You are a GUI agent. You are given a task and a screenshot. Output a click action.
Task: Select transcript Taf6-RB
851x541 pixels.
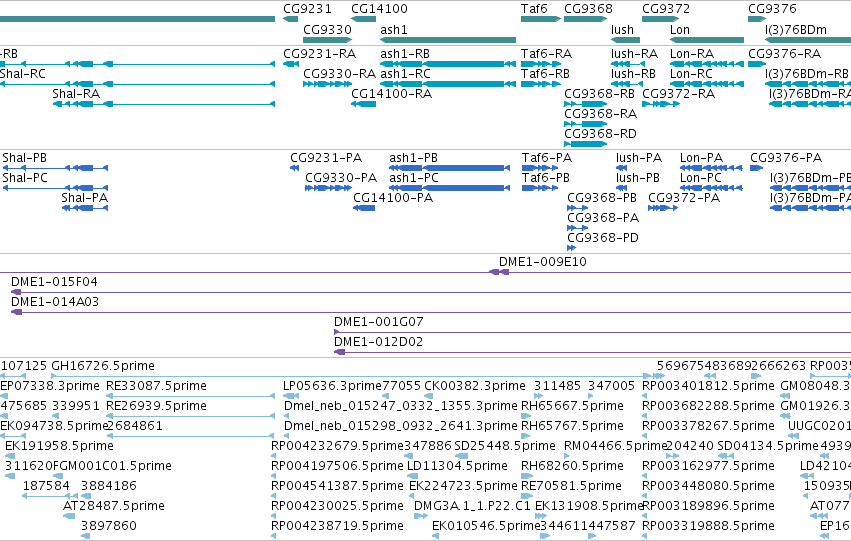541,84
